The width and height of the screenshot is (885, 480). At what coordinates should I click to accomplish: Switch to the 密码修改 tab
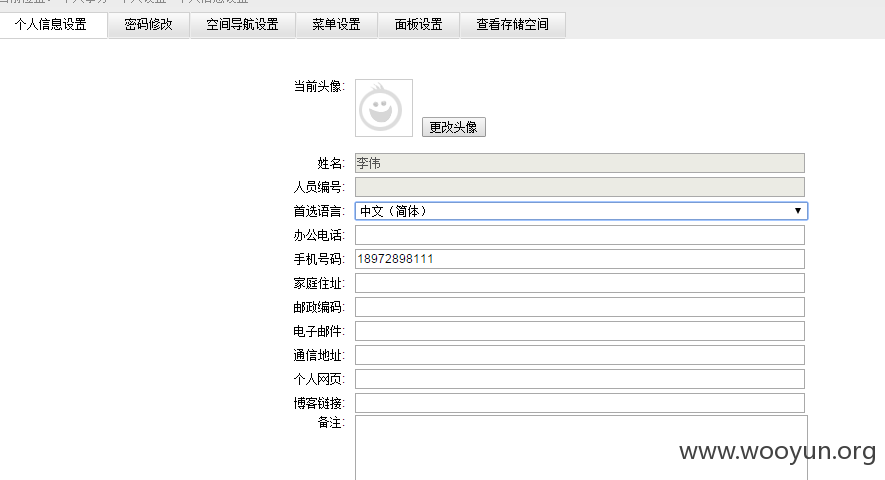point(148,25)
